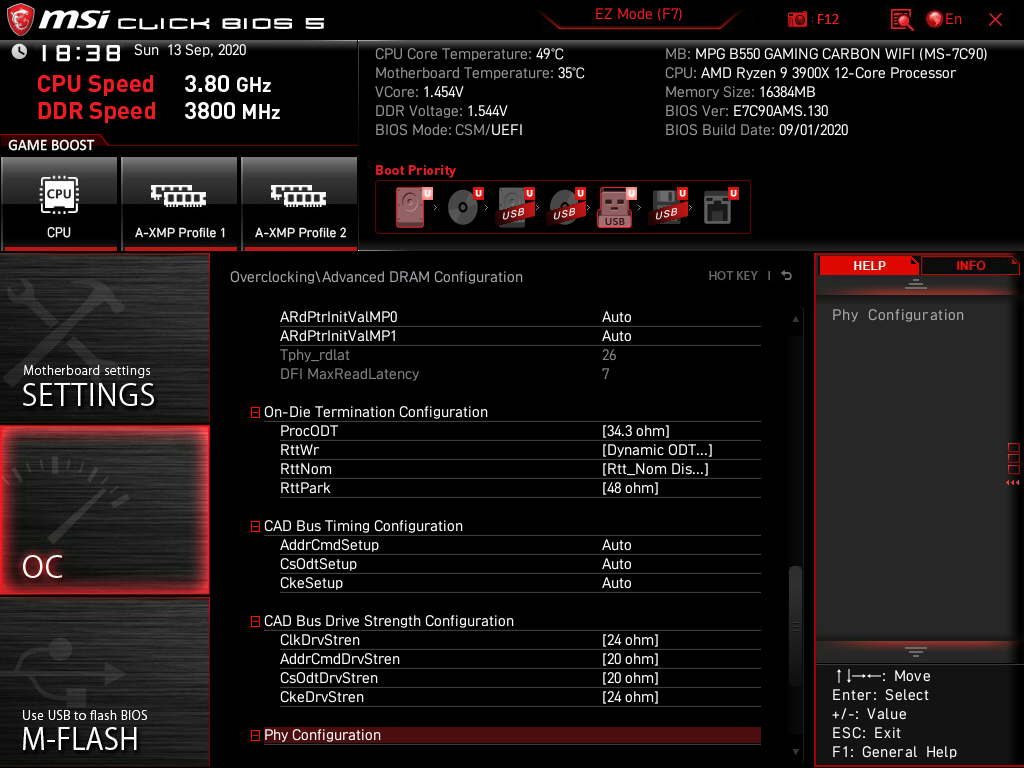This screenshot has height=768, width=1024.
Task: Open RttPark 48 ohm dropdown
Action: pyautogui.click(x=630, y=488)
